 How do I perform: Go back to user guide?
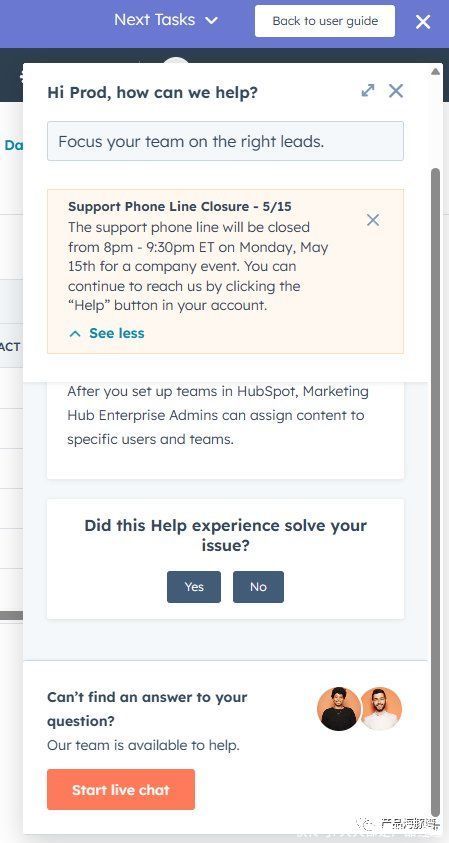click(x=325, y=21)
